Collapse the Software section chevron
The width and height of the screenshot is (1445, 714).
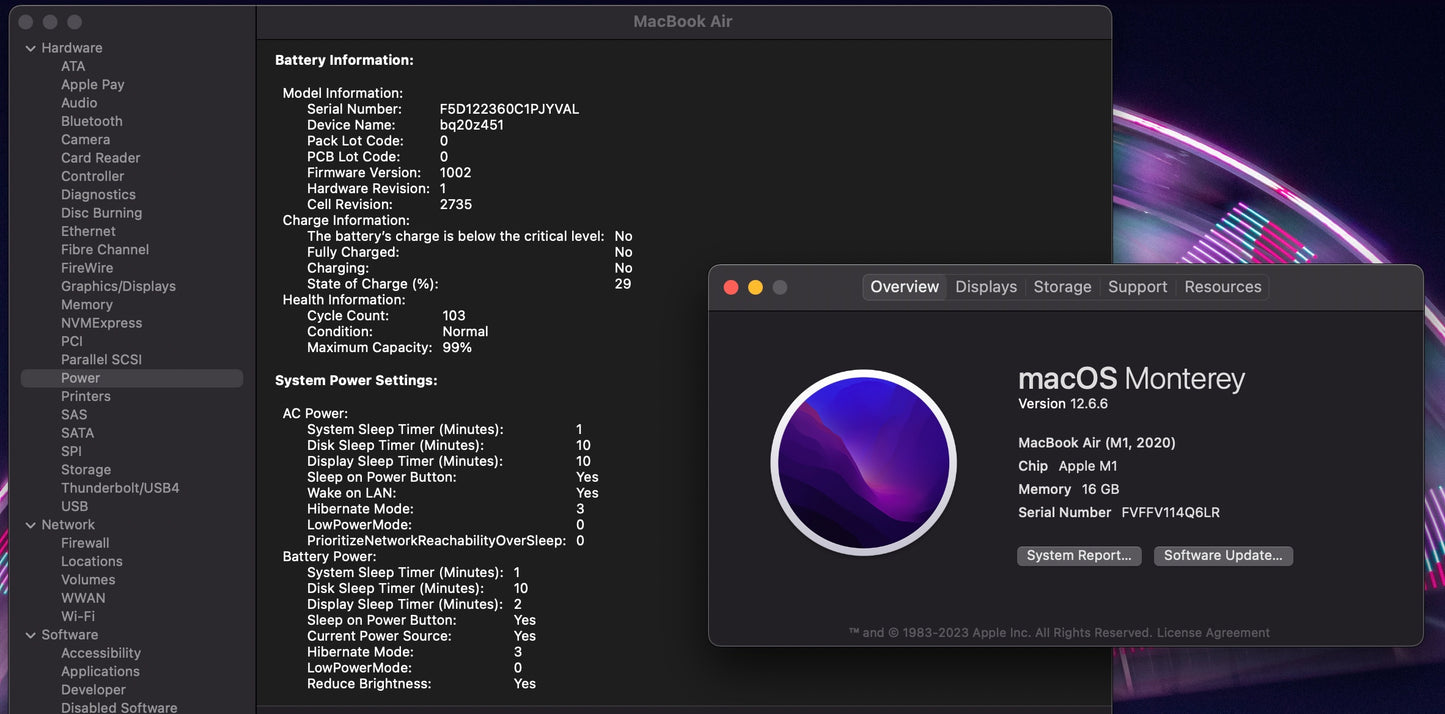(x=30, y=635)
